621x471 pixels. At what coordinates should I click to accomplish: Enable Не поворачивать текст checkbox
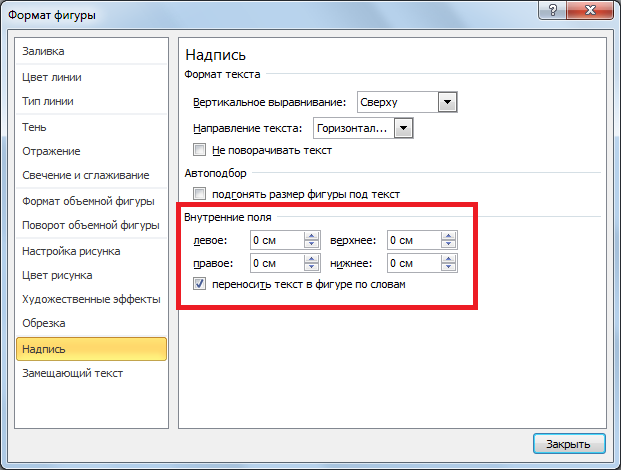coord(199,150)
